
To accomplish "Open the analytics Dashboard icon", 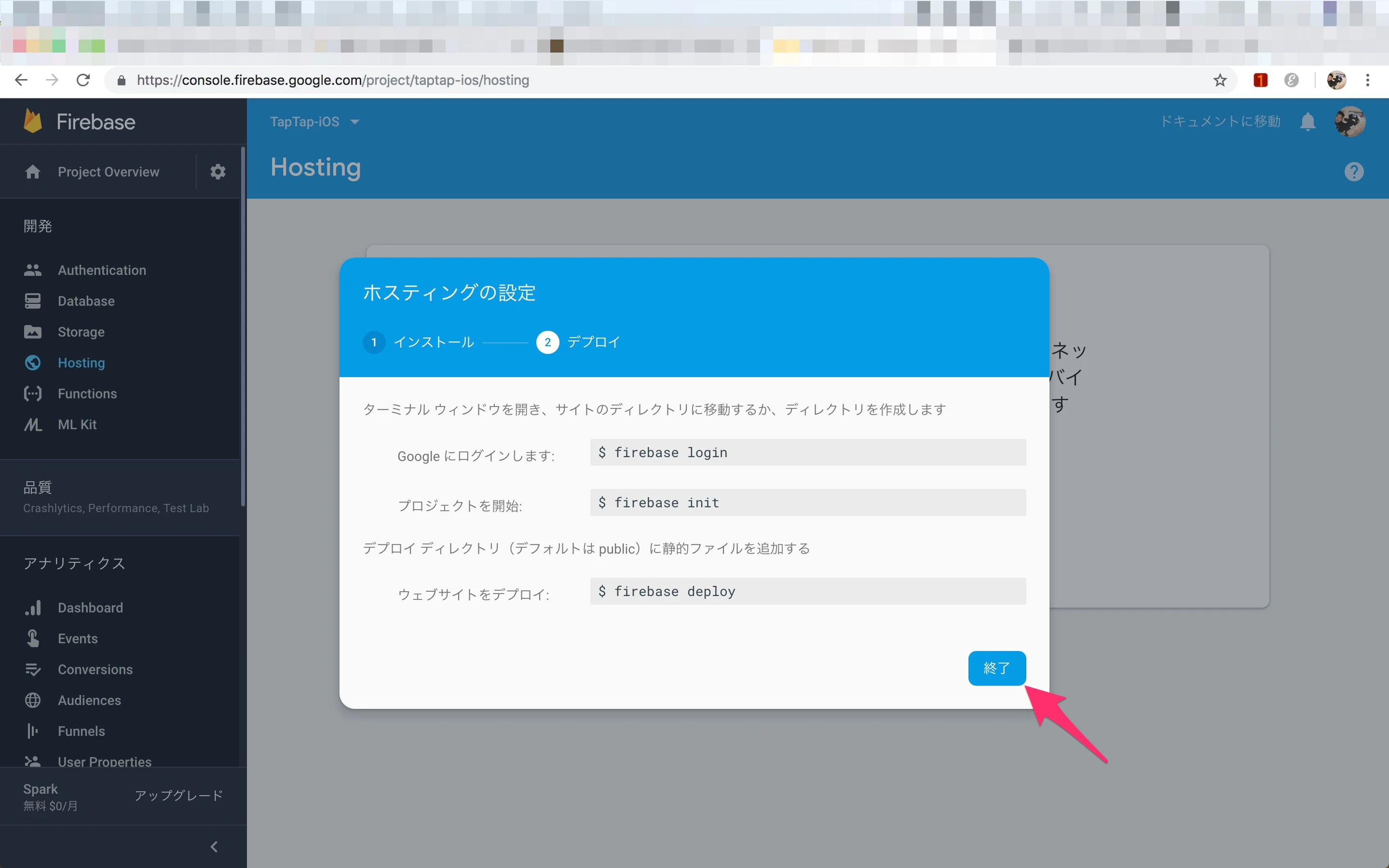I will pos(33,608).
